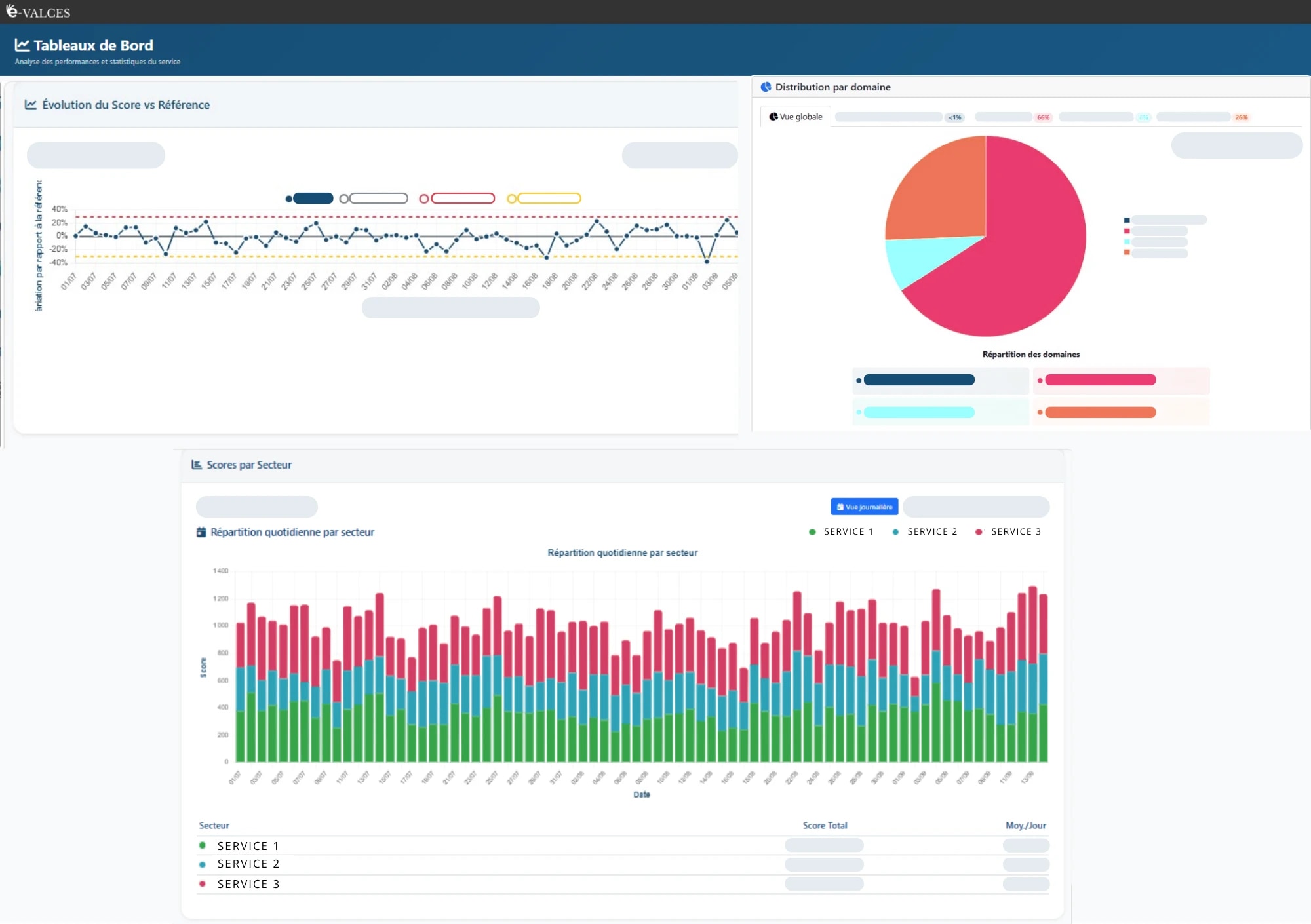1311x924 pixels.
Task: Select the pink domain card below the pie
Action: coord(1122,380)
